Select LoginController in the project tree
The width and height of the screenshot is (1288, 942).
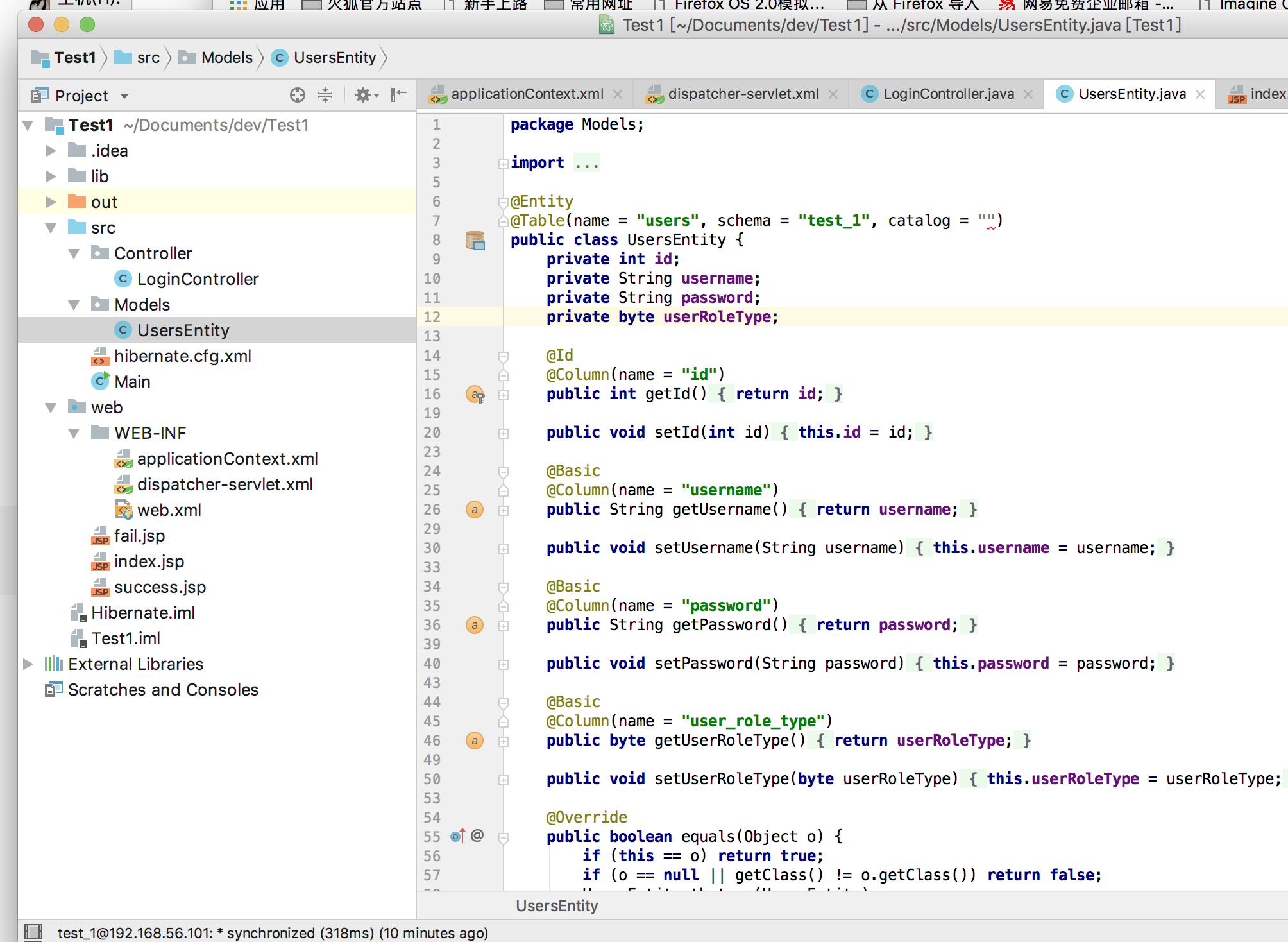(198, 279)
